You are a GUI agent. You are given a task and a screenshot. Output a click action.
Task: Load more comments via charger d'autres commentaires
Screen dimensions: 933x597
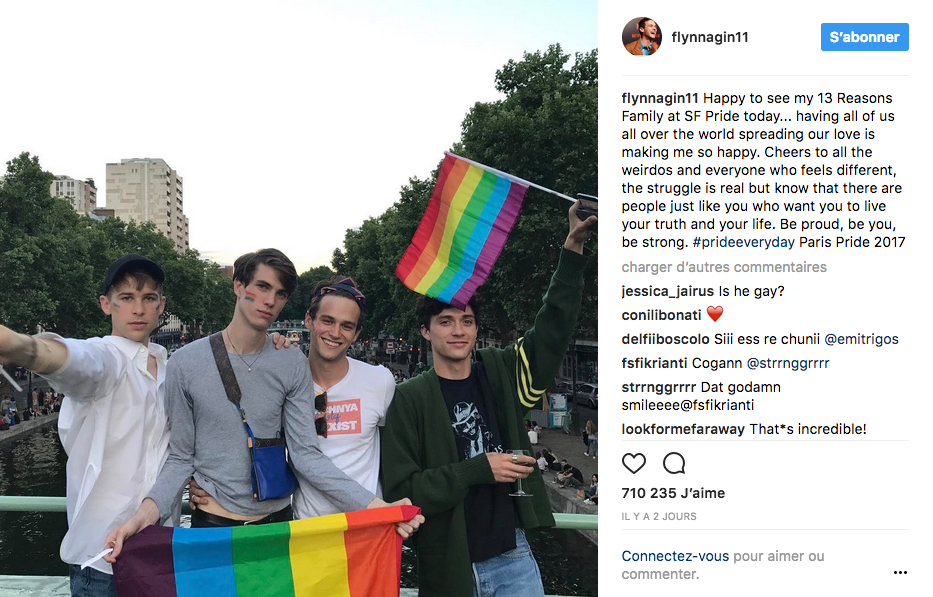coord(724,267)
